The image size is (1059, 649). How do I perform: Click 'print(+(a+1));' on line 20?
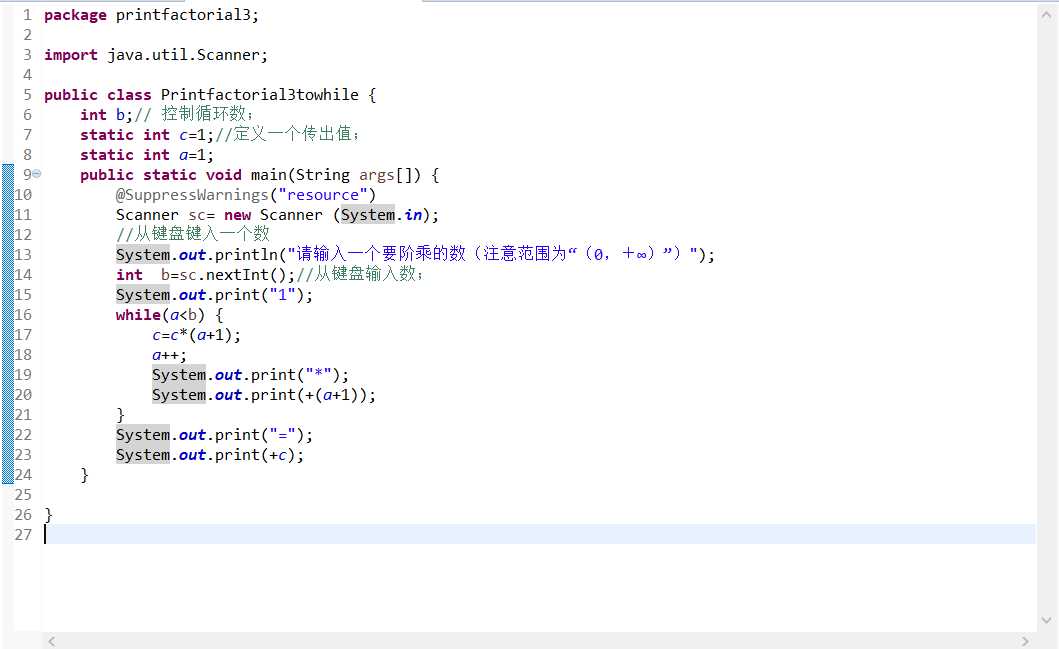coord(313,394)
